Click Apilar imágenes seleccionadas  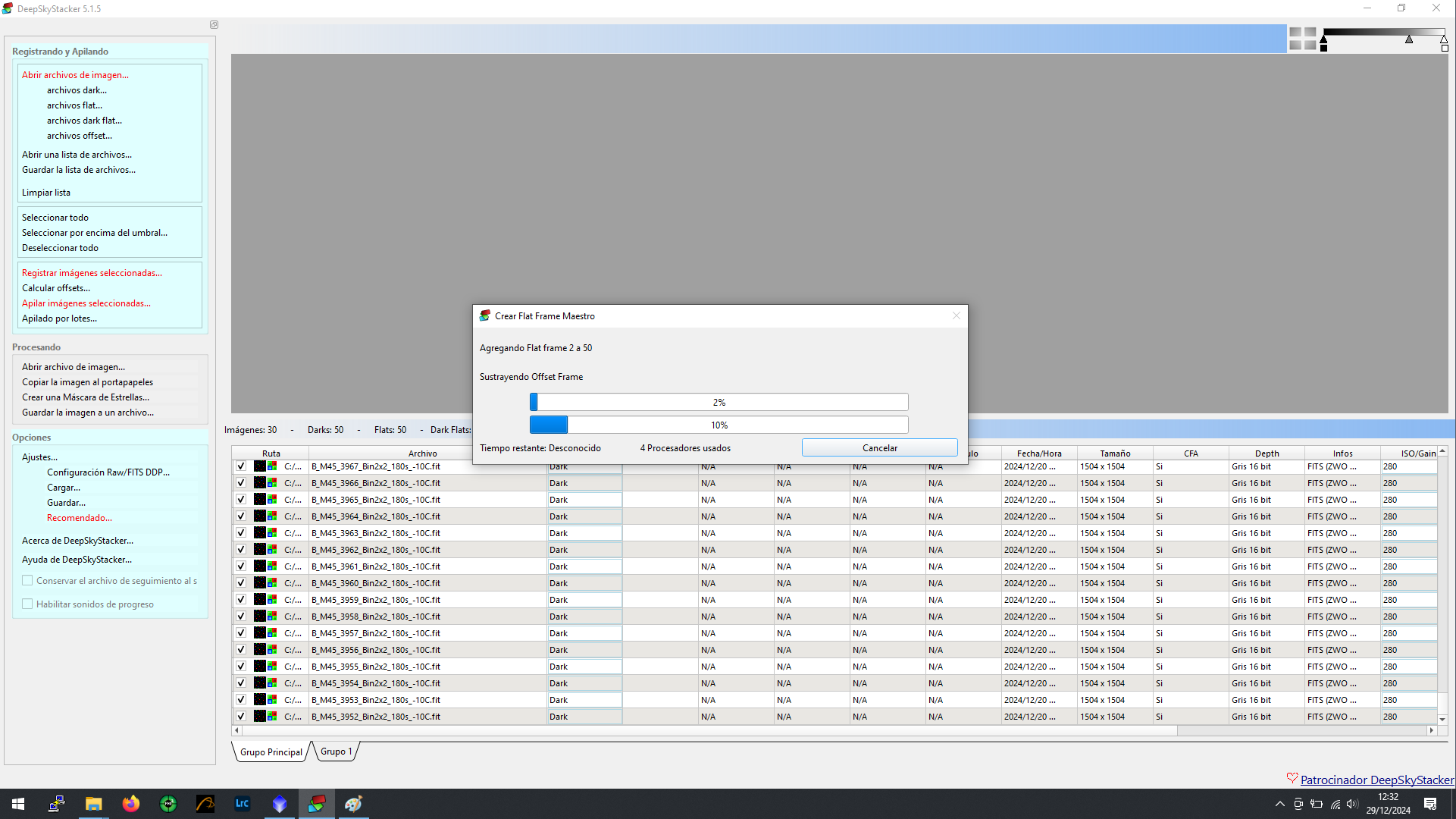coord(86,303)
